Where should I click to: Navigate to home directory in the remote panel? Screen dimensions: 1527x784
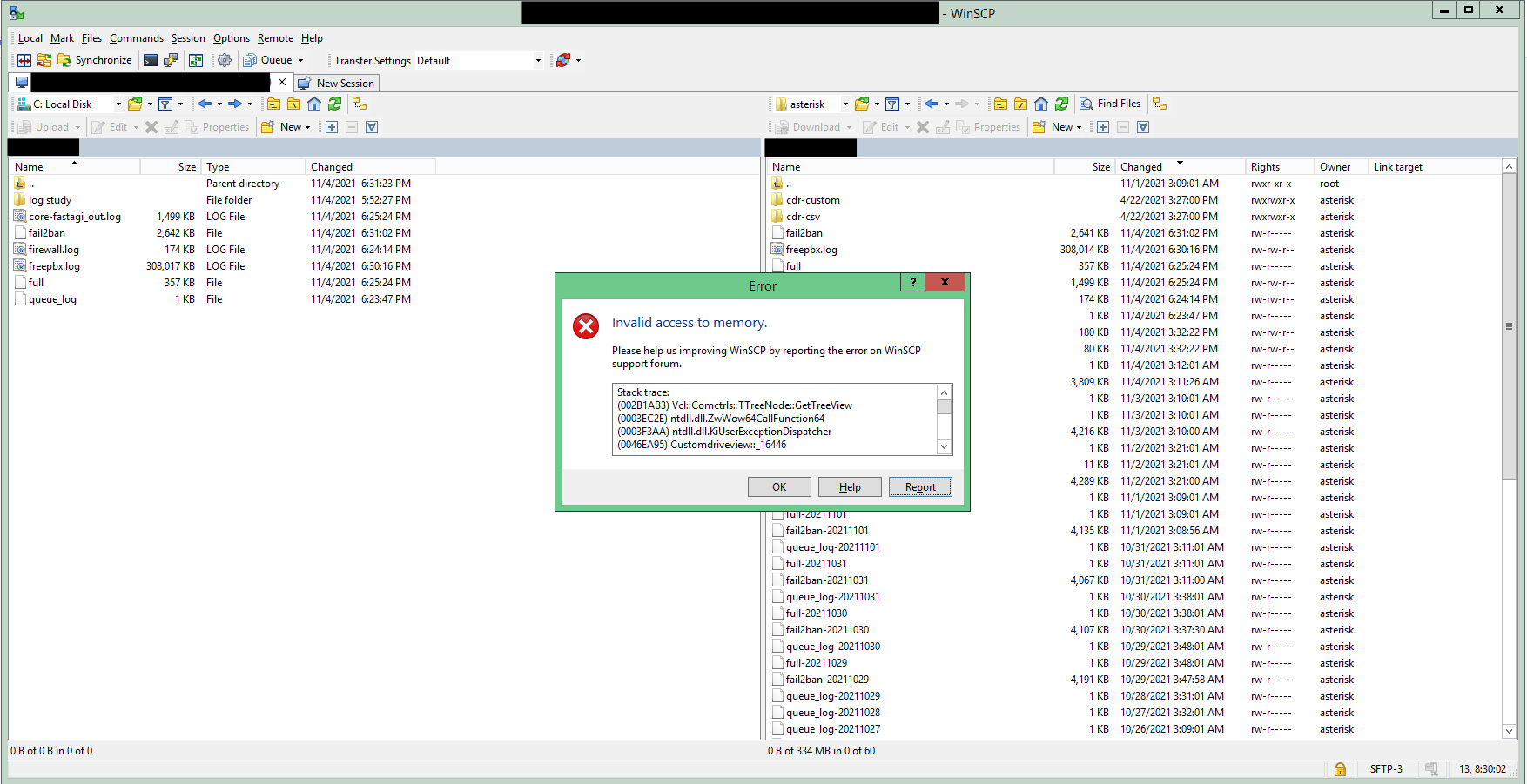point(1041,104)
